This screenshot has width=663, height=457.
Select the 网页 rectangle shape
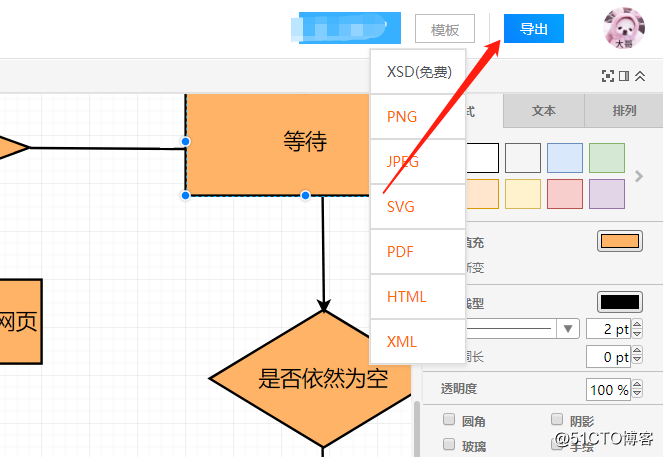tap(20, 321)
